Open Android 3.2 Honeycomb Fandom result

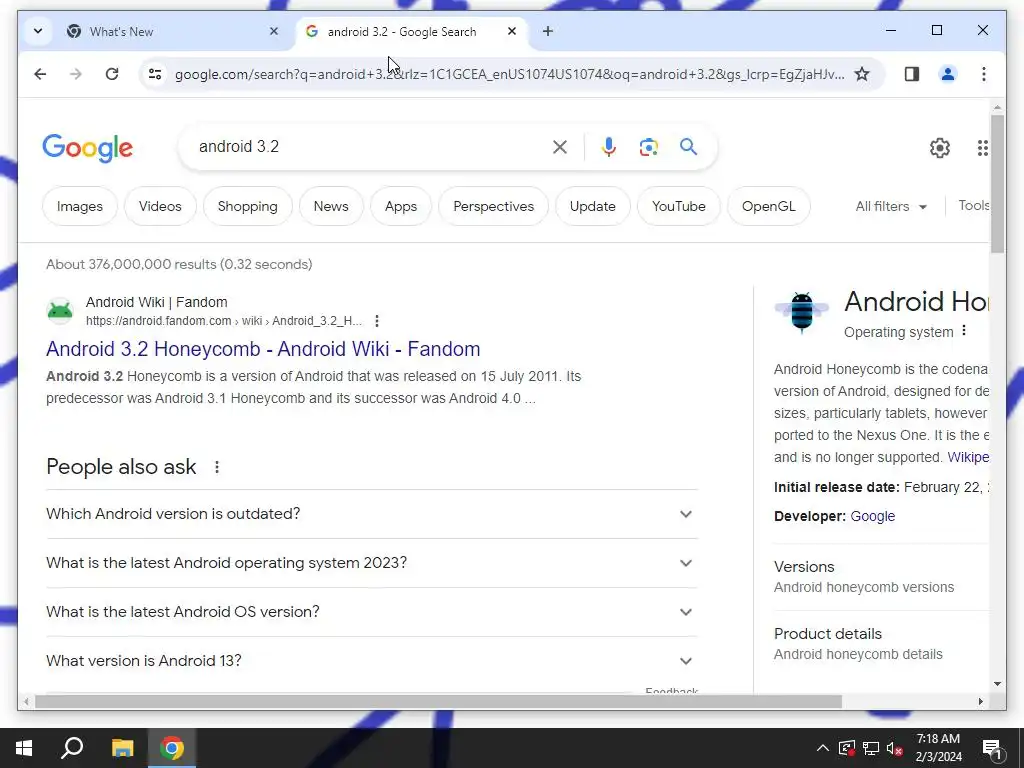(x=263, y=349)
